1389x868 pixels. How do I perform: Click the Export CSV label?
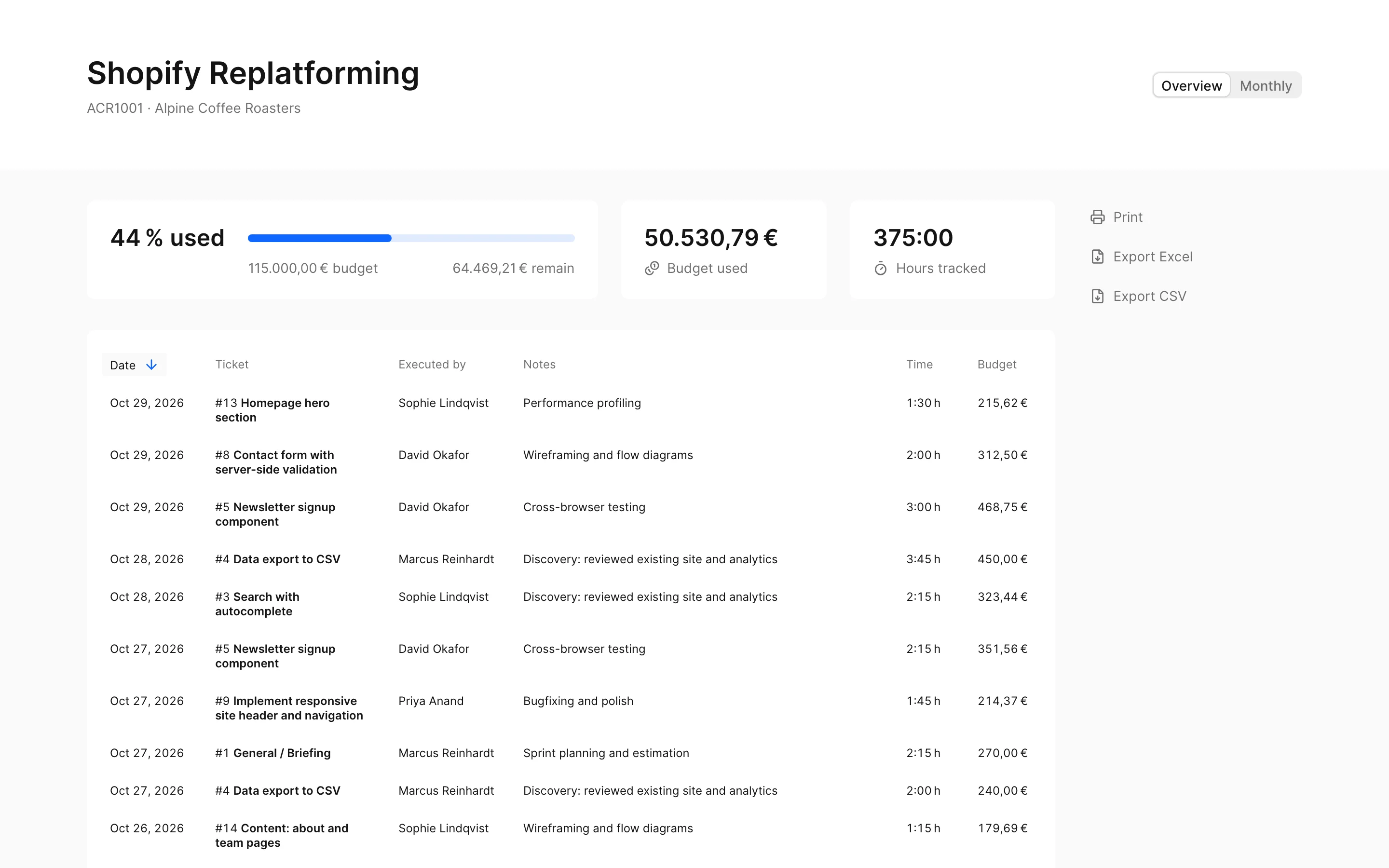click(x=1150, y=296)
